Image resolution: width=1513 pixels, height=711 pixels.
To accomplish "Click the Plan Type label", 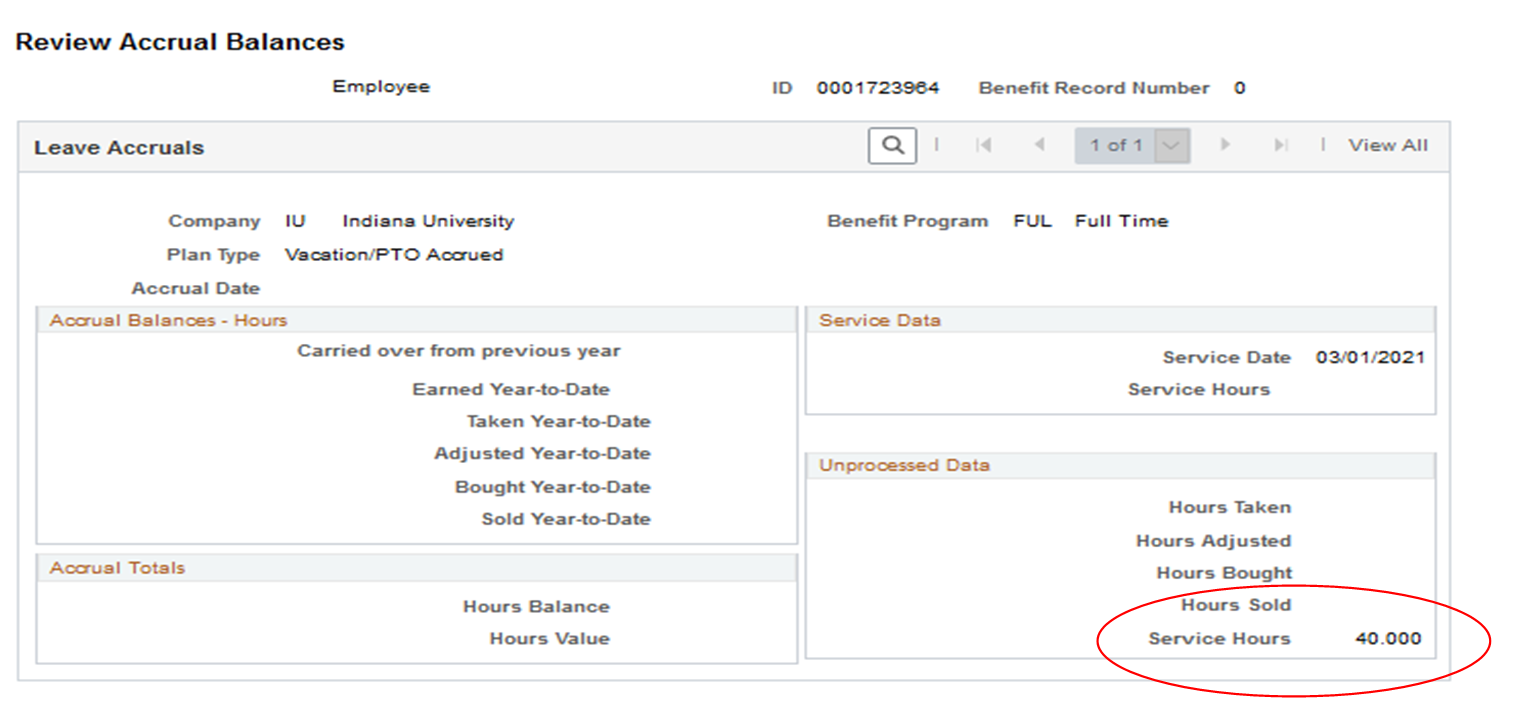I will [213, 255].
